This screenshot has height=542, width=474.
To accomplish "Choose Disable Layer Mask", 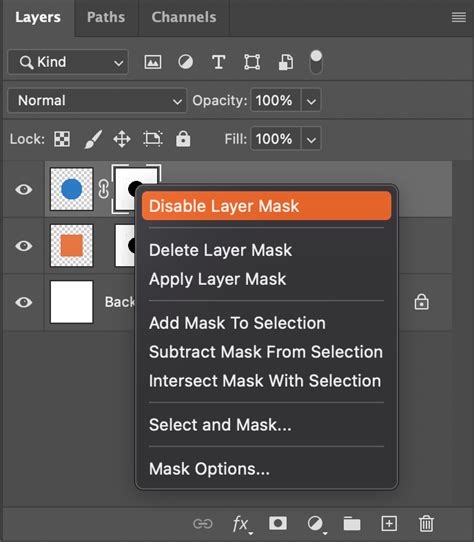I will (x=266, y=206).
